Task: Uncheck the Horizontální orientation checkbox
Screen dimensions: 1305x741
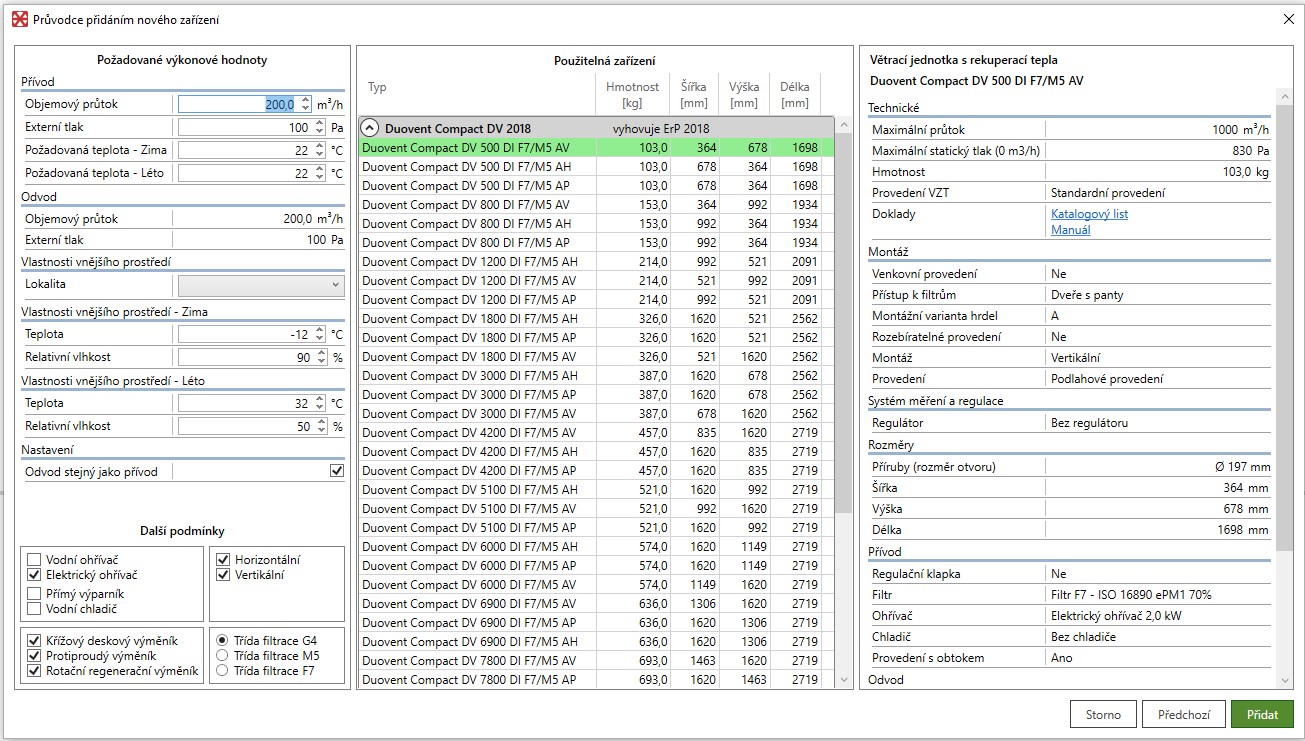Action: (x=223, y=560)
